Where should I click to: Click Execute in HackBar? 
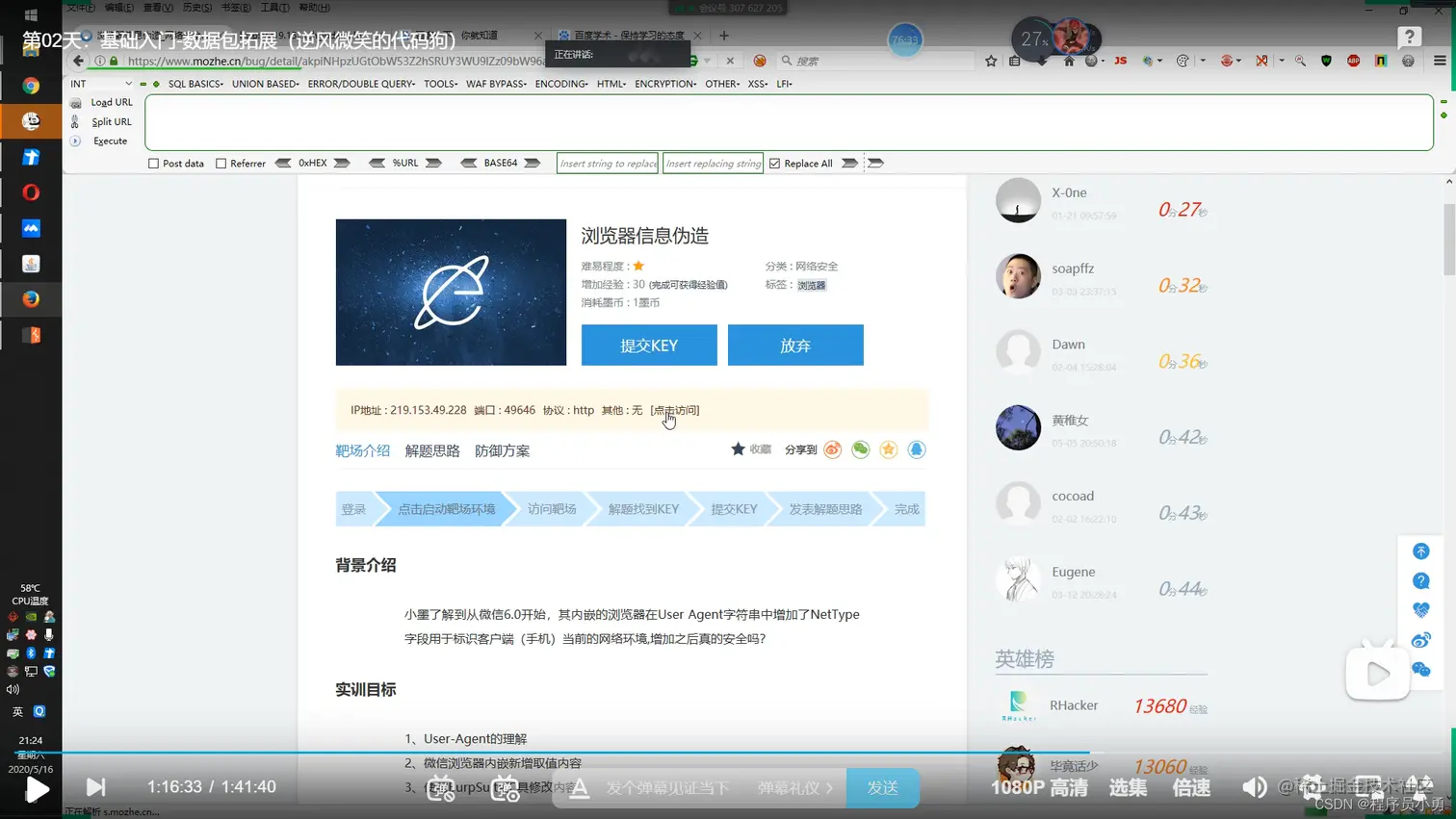coord(110,141)
